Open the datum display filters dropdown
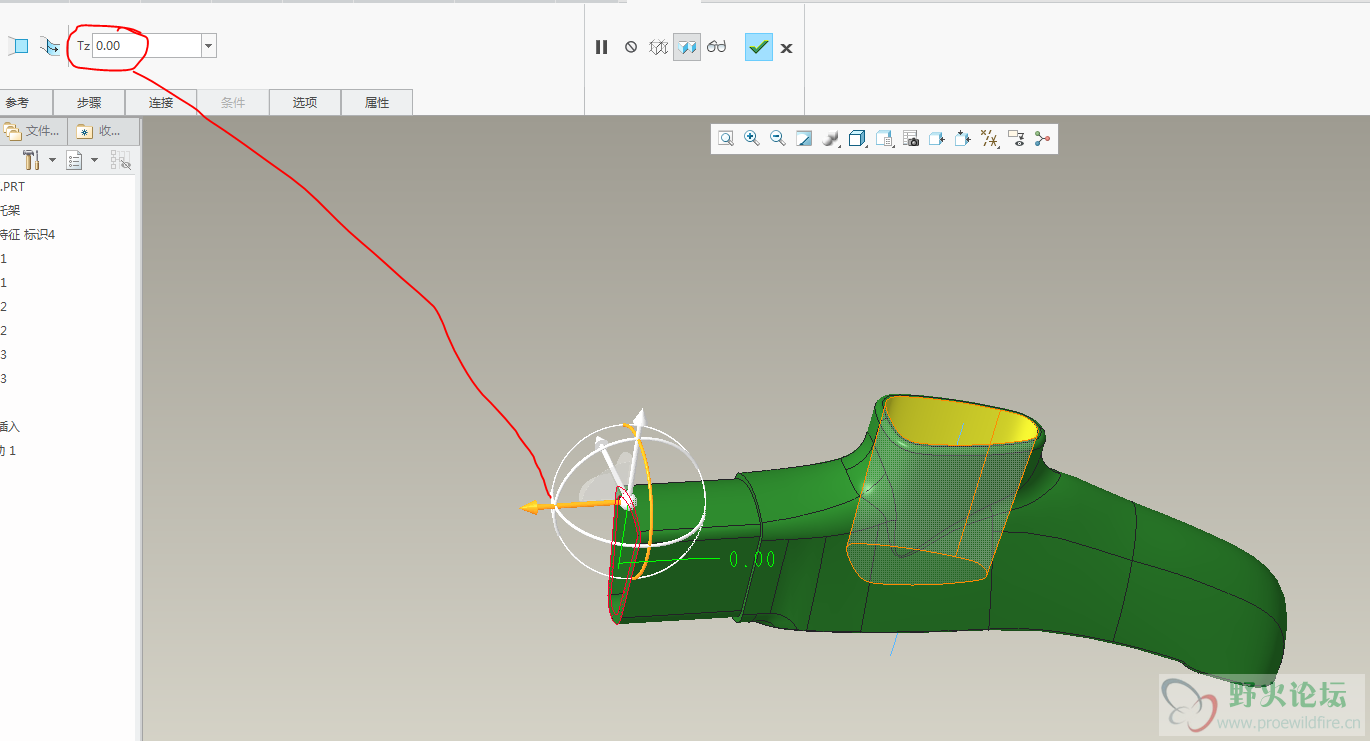 click(990, 139)
